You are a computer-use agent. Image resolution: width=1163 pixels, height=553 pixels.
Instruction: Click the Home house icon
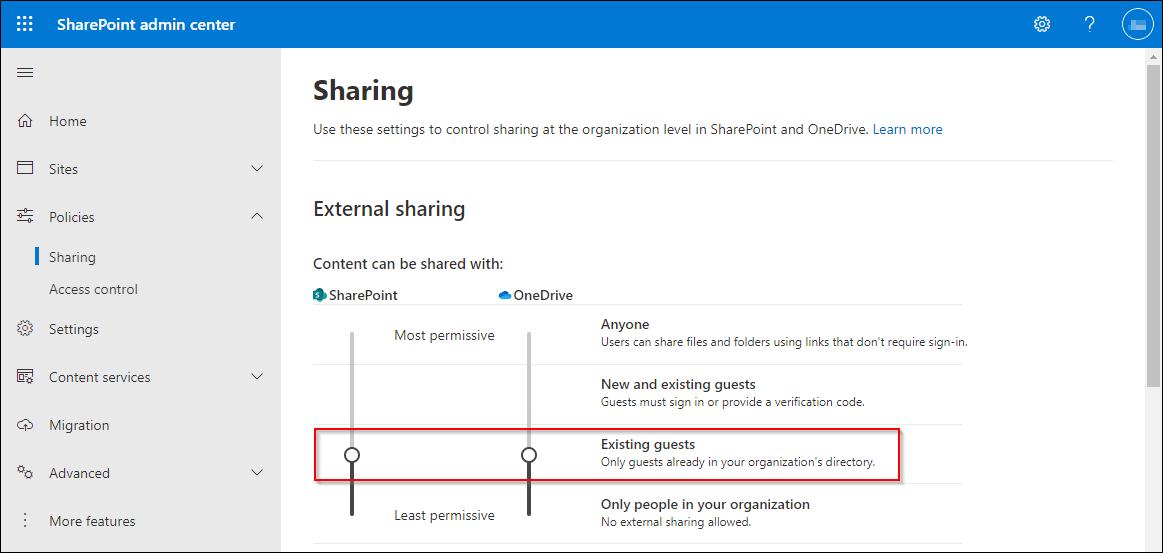coord(25,121)
